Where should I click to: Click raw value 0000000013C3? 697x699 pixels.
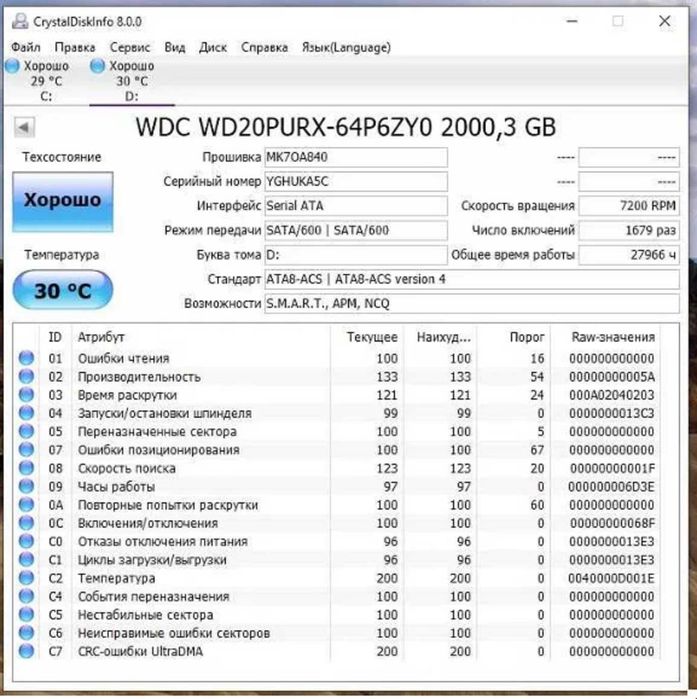[611, 414]
